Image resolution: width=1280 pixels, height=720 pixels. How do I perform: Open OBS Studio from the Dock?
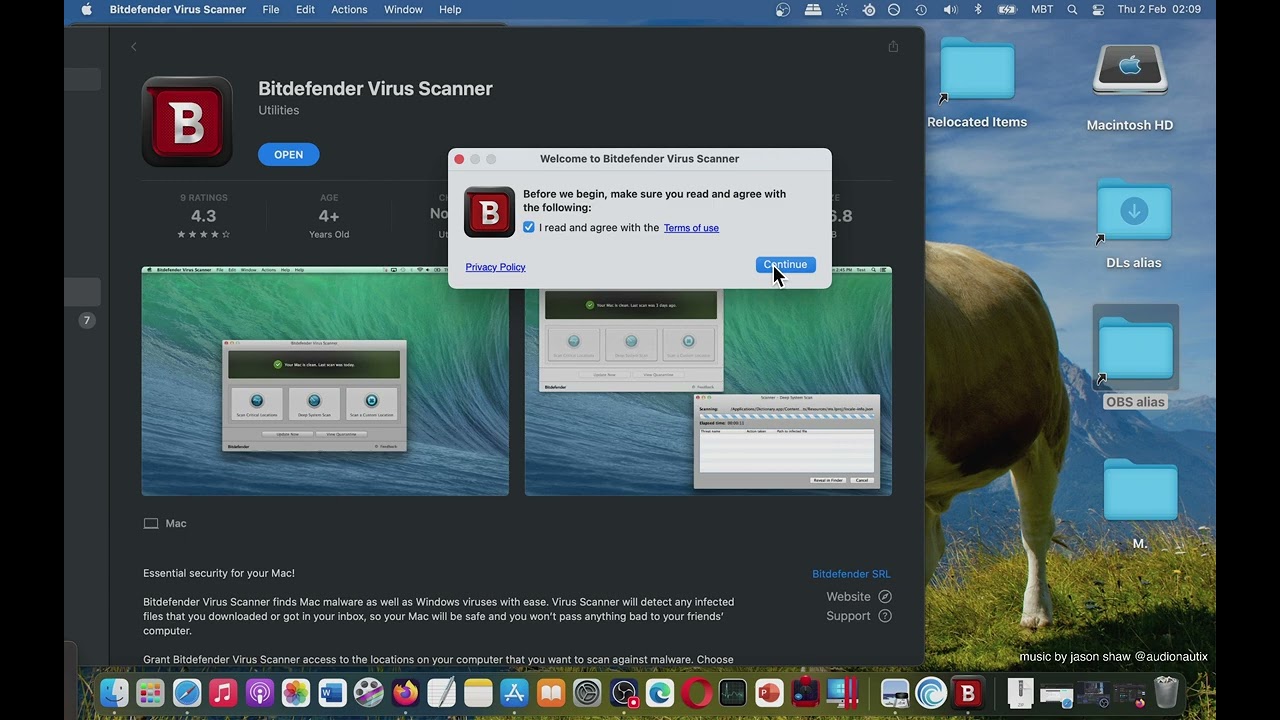point(624,692)
